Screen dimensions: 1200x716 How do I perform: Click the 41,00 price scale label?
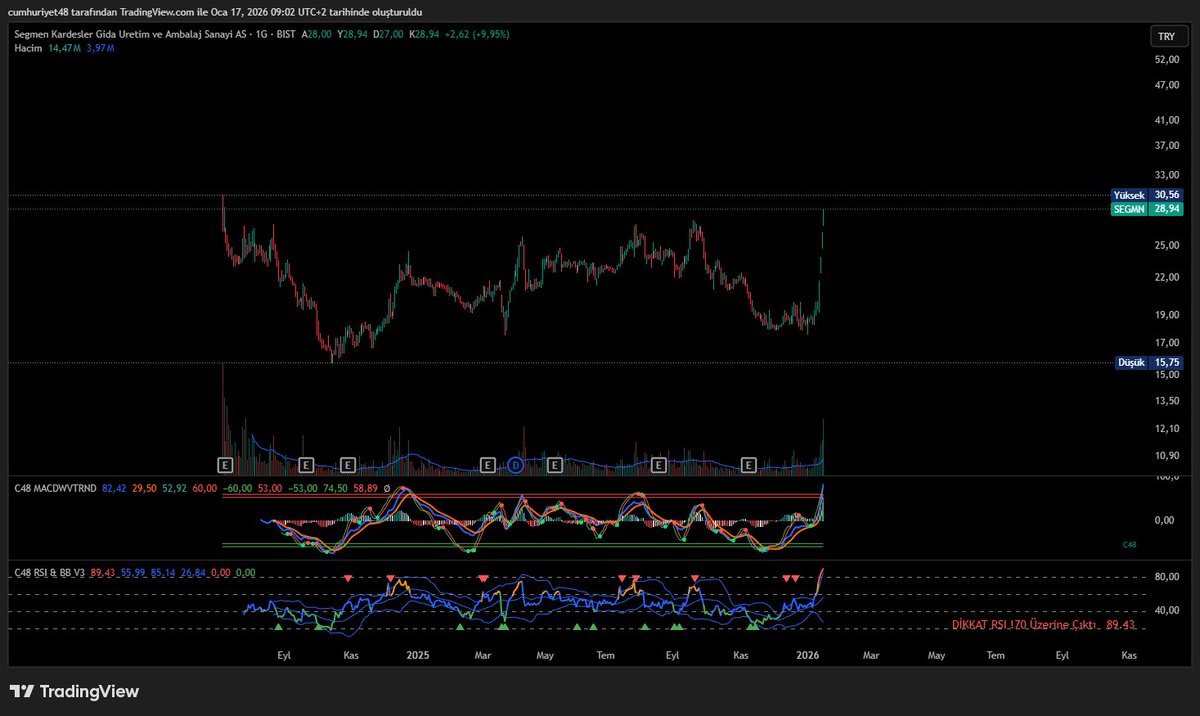(x=1166, y=119)
